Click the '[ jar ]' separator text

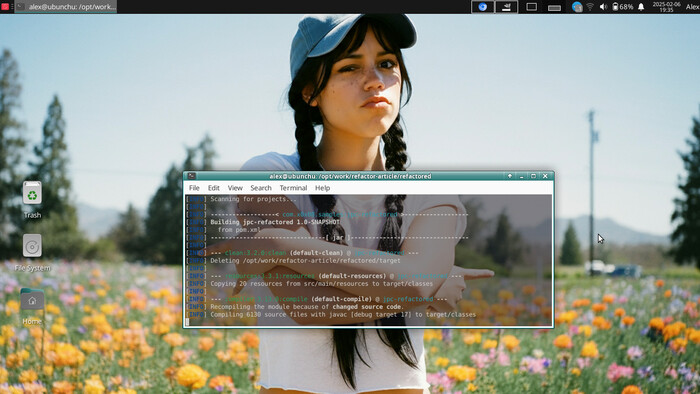coord(338,237)
